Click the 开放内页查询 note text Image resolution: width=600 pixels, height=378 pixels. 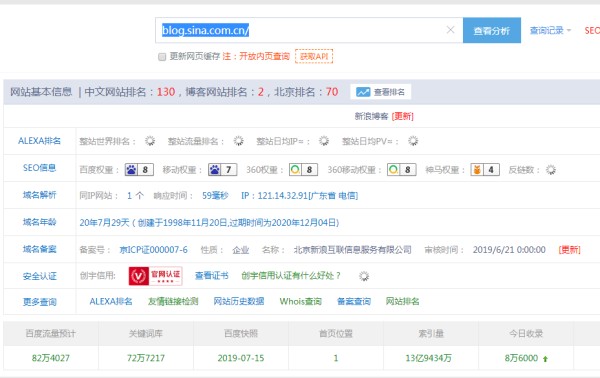tap(264, 56)
